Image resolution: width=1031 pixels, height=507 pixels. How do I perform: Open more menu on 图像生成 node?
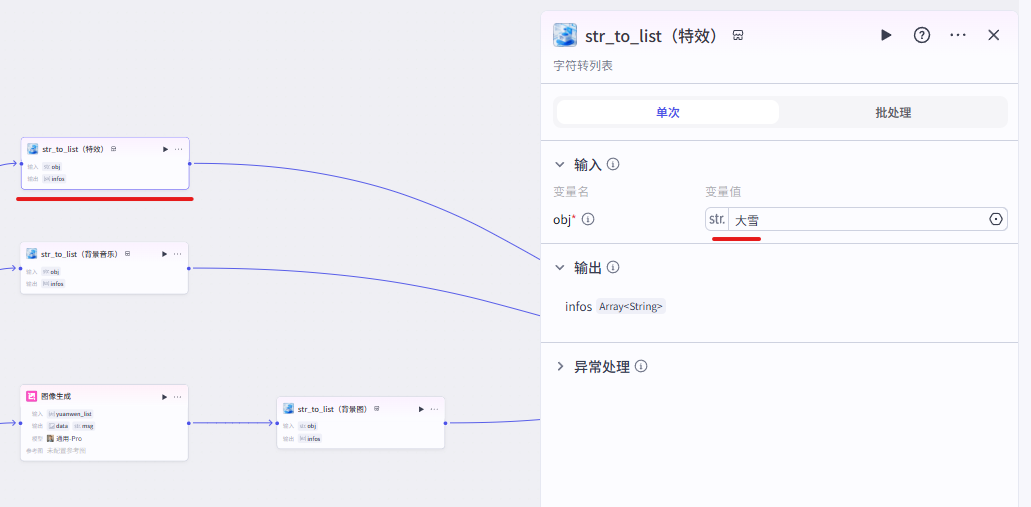click(x=178, y=397)
